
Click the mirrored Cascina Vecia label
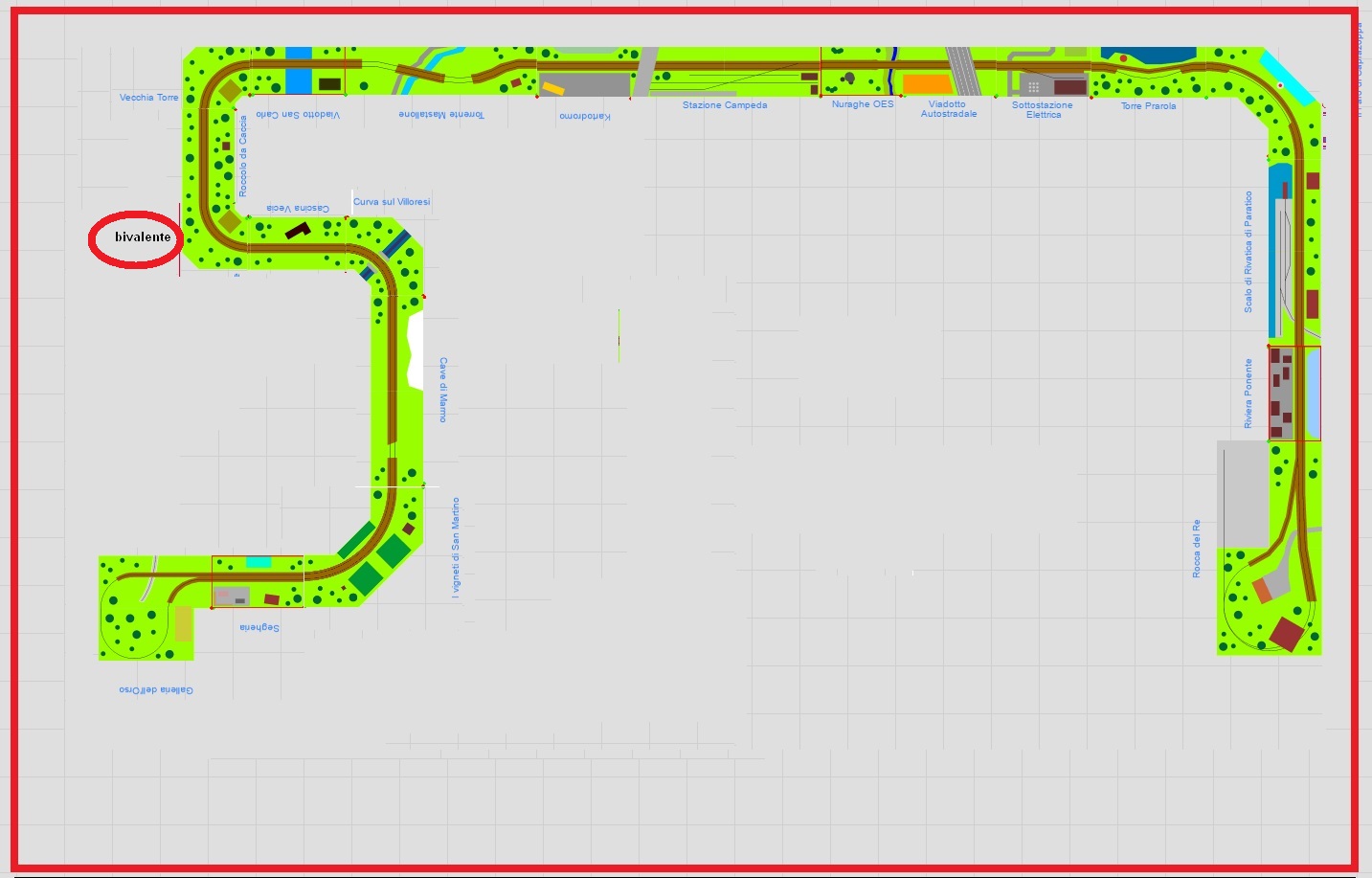click(298, 209)
